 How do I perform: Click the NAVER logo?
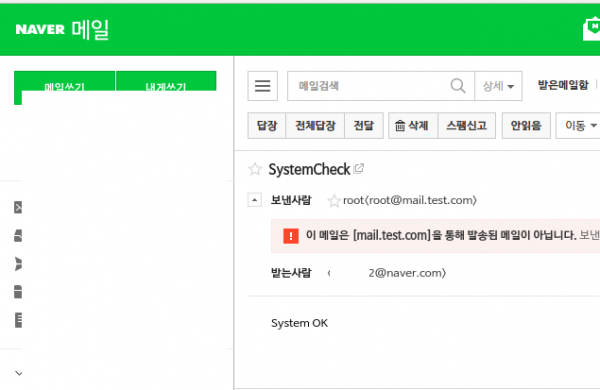pyautogui.click(x=40, y=29)
